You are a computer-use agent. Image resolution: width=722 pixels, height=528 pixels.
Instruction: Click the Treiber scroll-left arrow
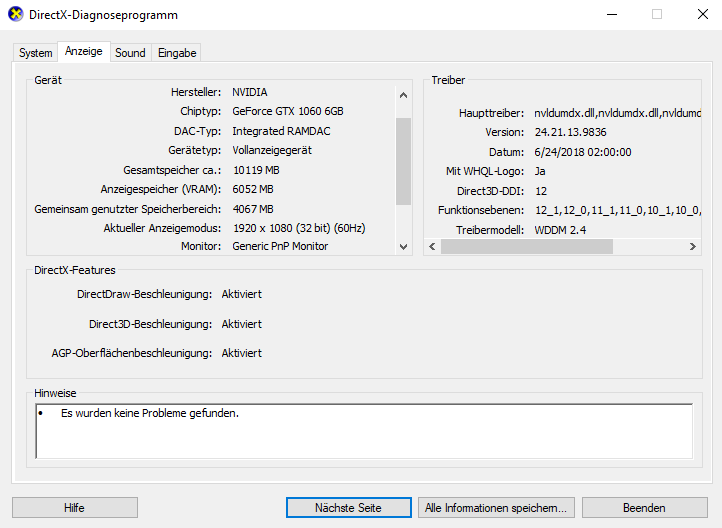coord(432,247)
